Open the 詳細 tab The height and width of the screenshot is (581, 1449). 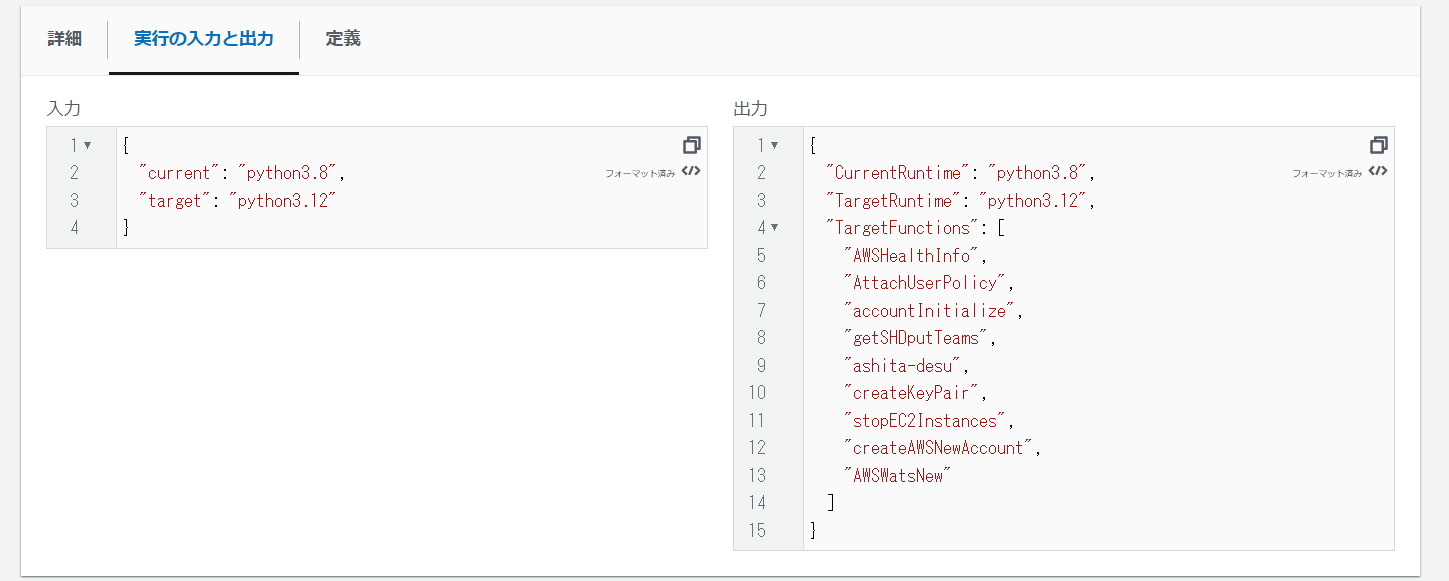tap(64, 40)
